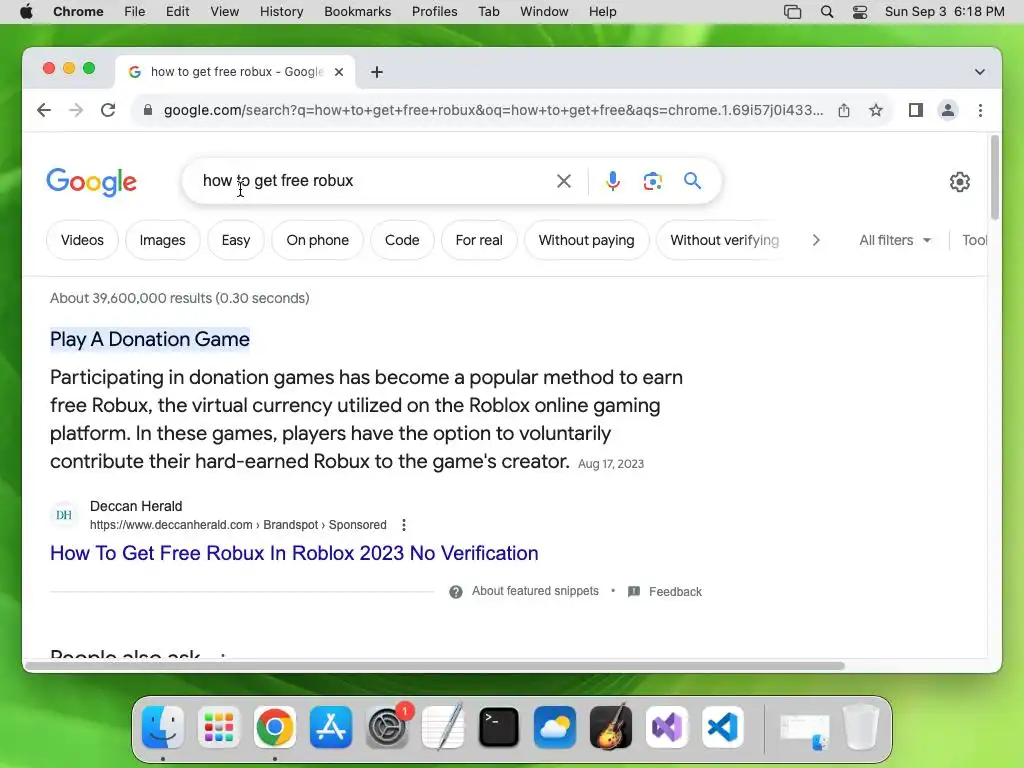Select the Easy filter chip
Viewport: 1024px width, 768px height.
click(236, 240)
